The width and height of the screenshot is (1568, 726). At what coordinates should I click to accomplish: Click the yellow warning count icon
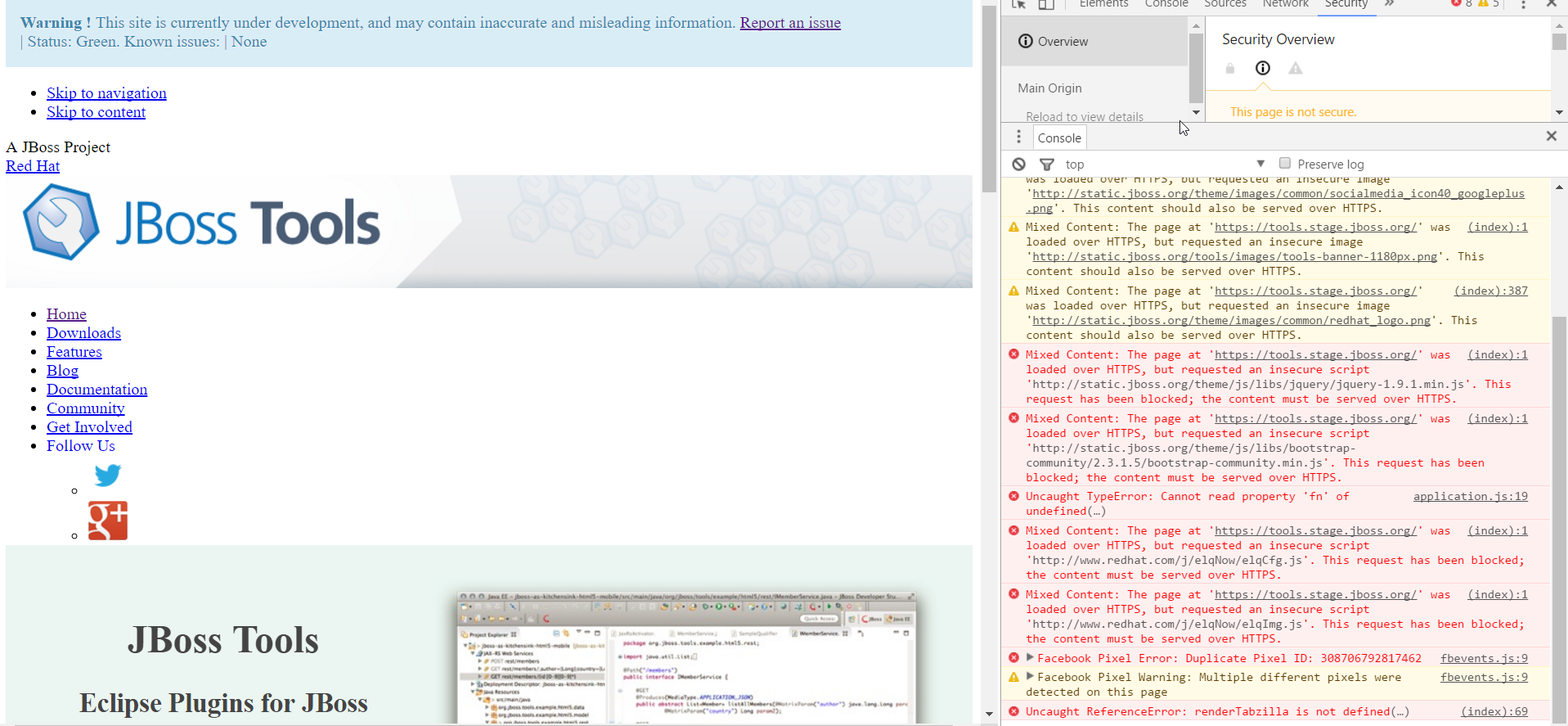(1483, 3)
